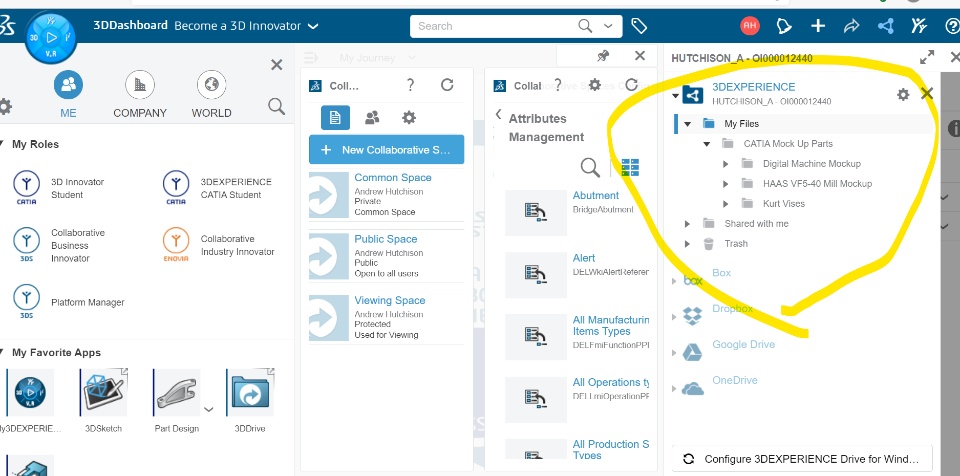Screen dimensions: 960x476
Task: Open the search options dropdown arrow
Action: pos(608,26)
